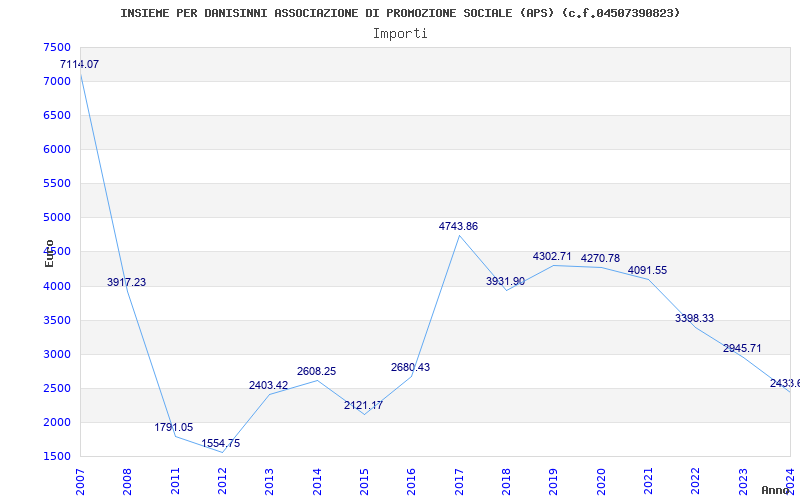Click the 2121.17 value label
The height and width of the screenshot is (500, 800).
coord(363,405)
